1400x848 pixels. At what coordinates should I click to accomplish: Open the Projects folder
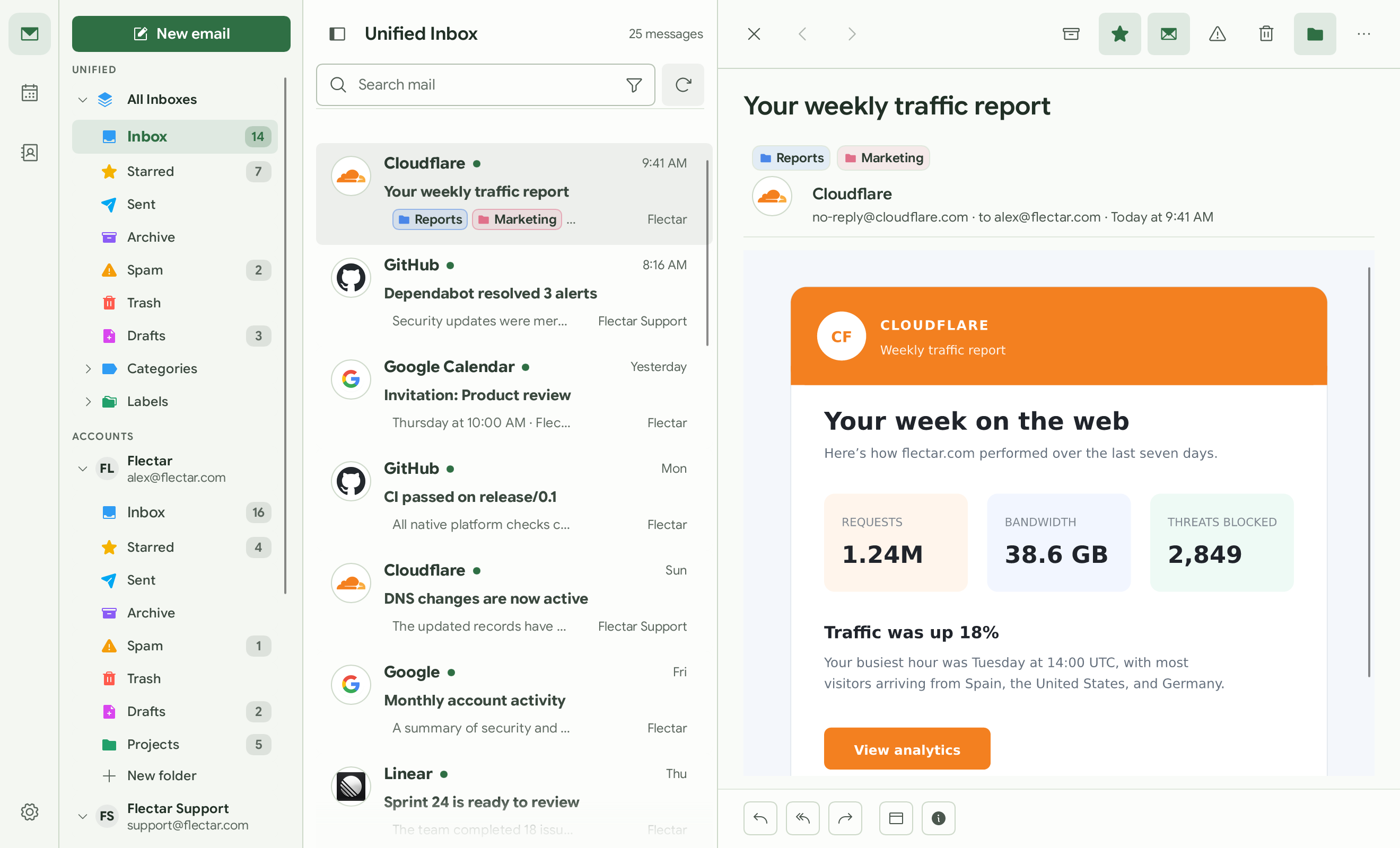pos(175,745)
